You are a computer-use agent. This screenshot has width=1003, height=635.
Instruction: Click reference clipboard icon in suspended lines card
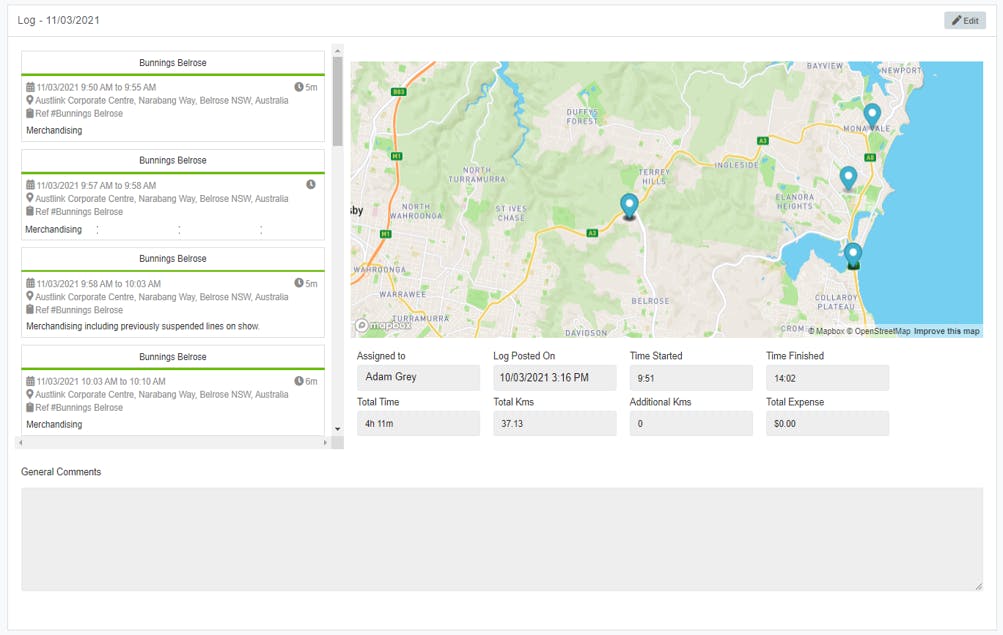click(x=30, y=310)
